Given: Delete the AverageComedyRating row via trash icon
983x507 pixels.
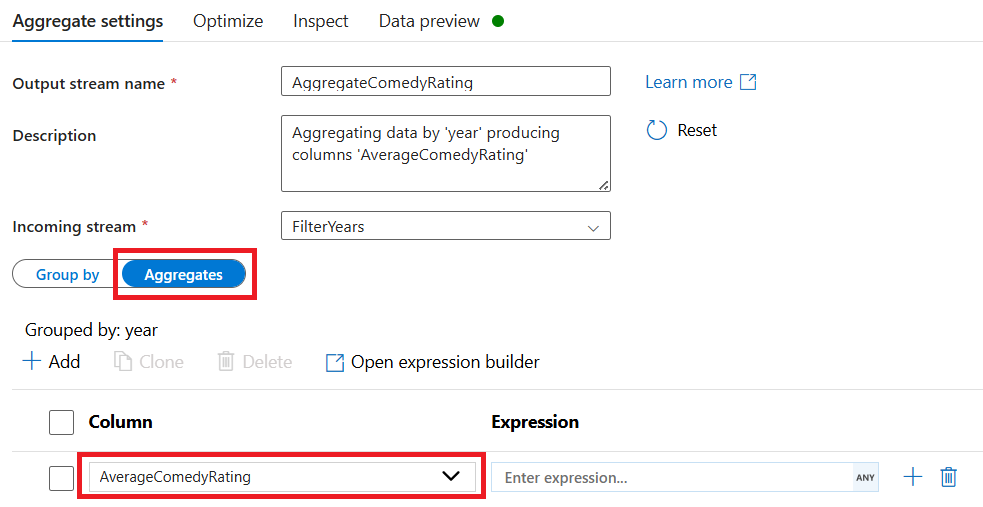Looking at the screenshot, I should pos(949,477).
